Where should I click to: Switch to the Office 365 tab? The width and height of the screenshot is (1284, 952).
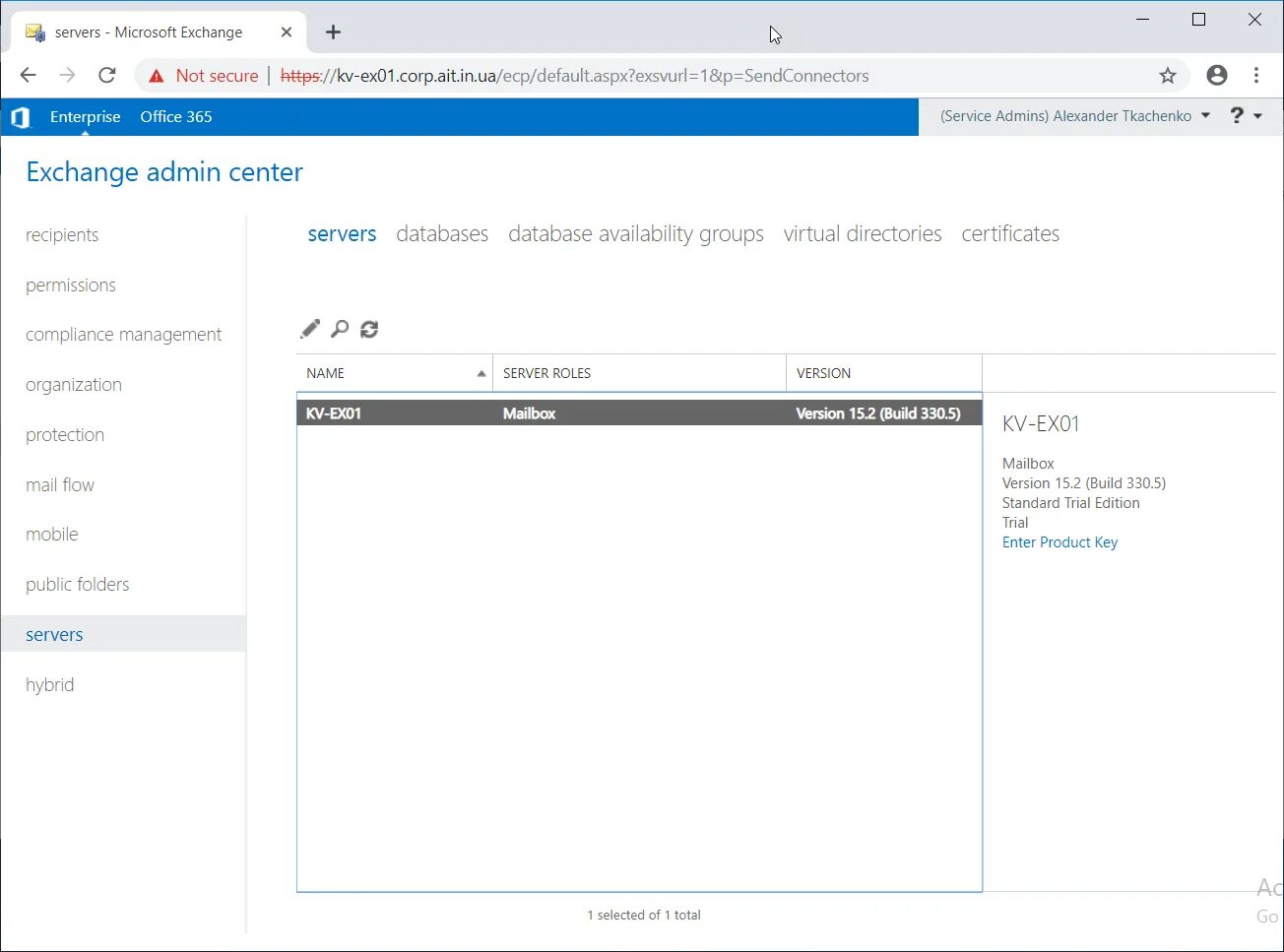click(x=176, y=116)
